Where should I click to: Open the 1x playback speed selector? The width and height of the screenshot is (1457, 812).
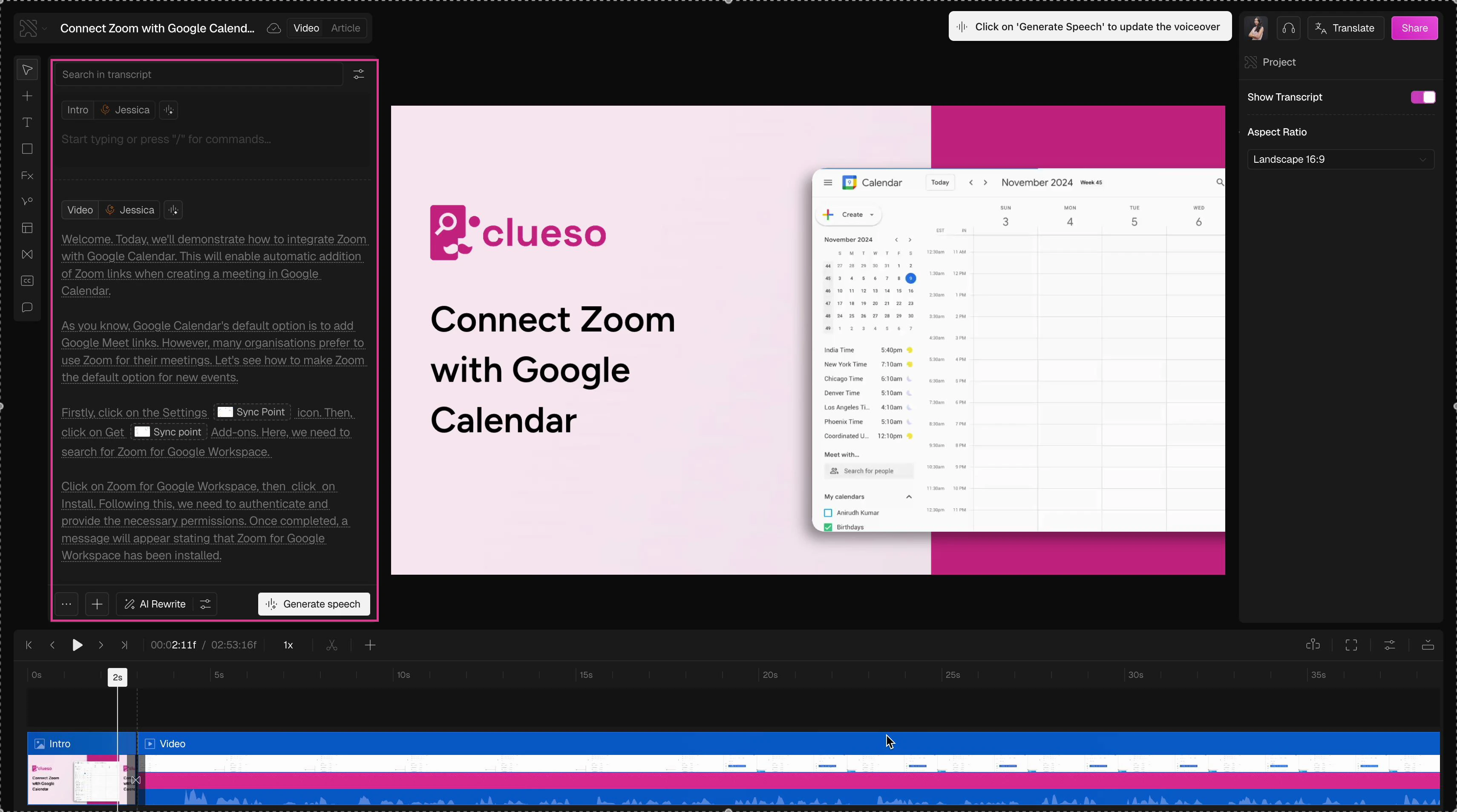coord(288,645)
